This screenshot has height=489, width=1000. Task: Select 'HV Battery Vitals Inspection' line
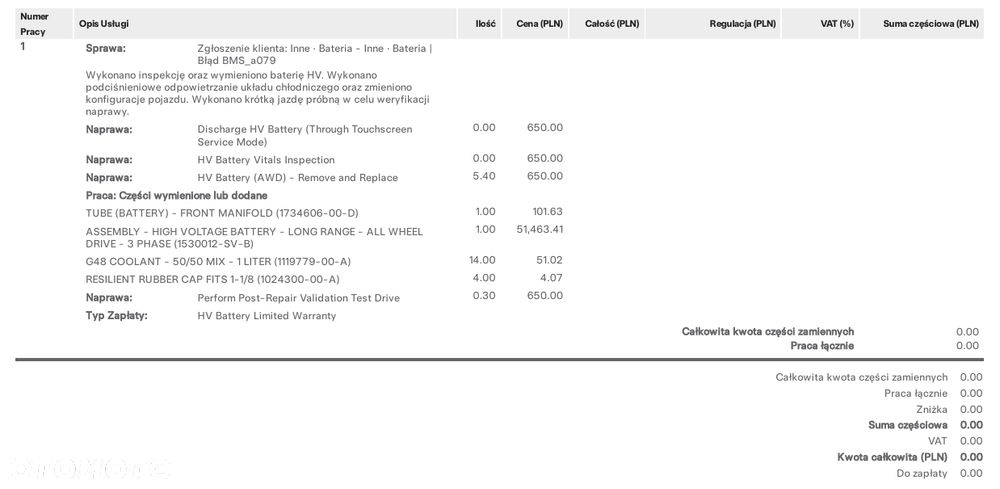coord(266,160)
